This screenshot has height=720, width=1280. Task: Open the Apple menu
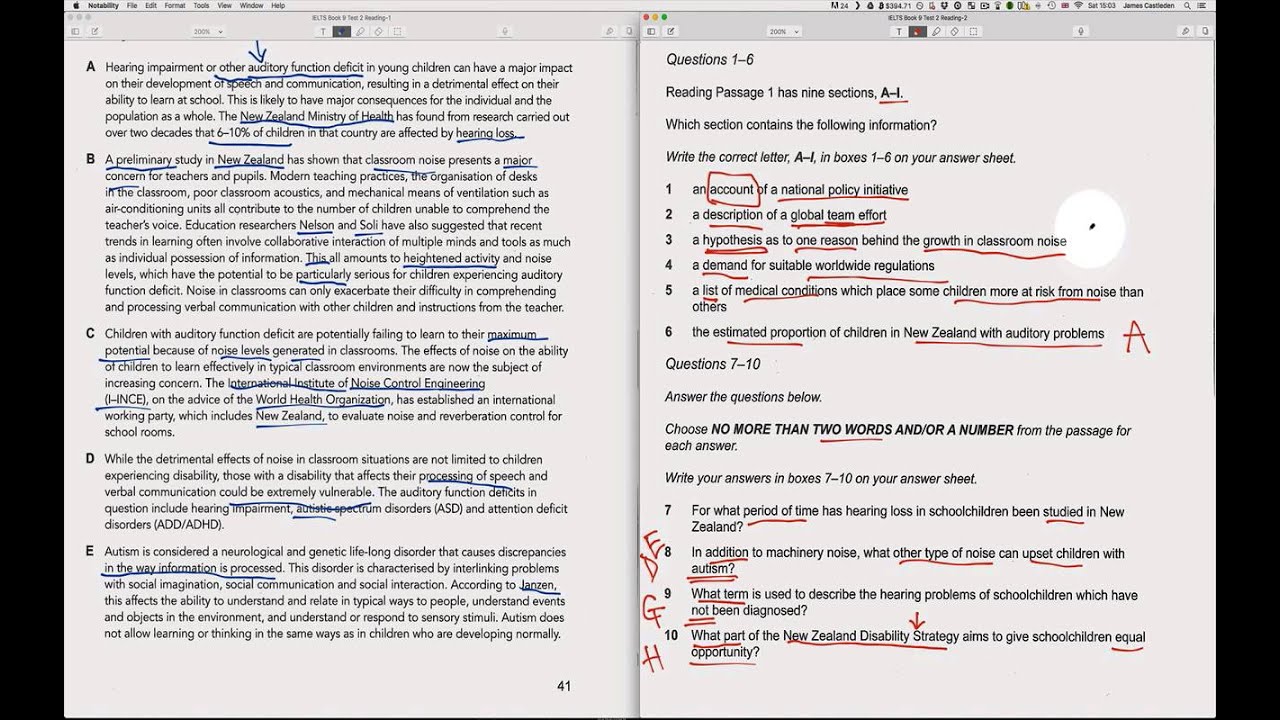[x=76, y=6]
